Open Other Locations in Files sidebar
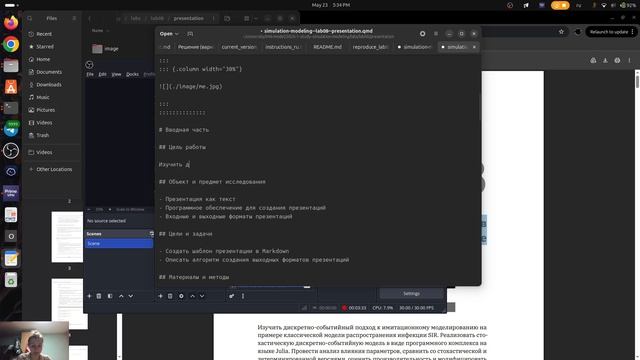 53,169
